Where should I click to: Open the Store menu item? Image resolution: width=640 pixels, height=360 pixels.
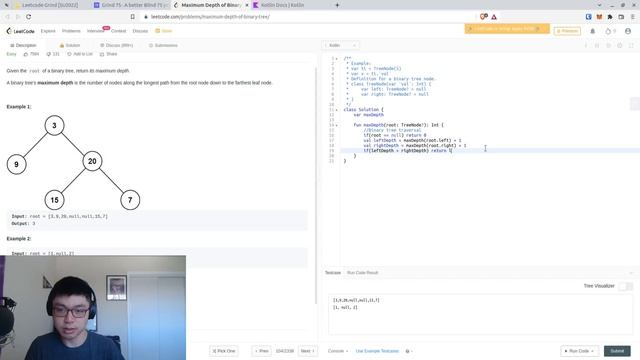pos(164,31)
